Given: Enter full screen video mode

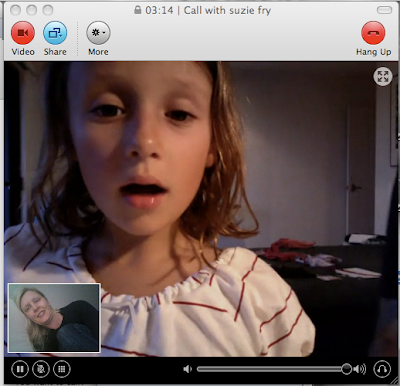Looking at the screenshot, I should pos(383,77).
